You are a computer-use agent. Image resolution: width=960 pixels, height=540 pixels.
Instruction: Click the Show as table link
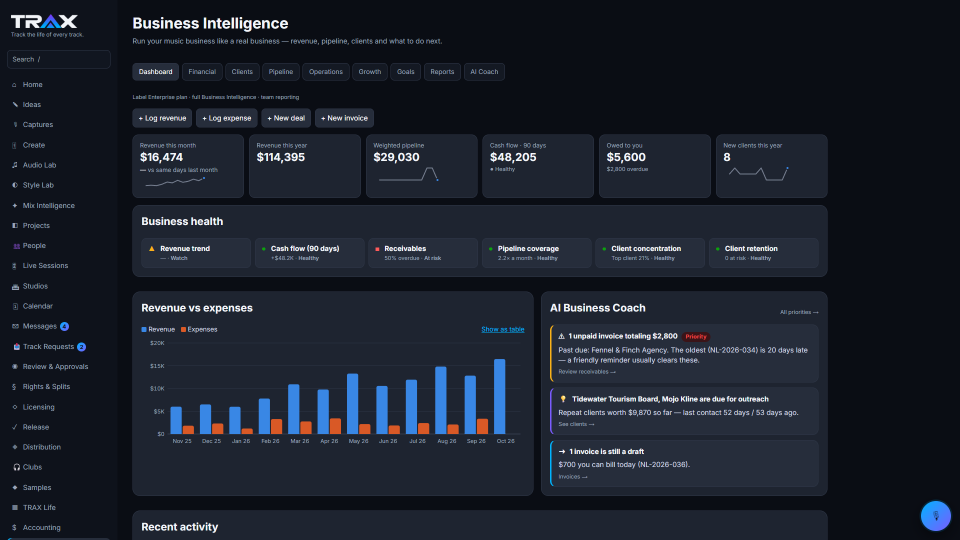(x=503, y=329)
